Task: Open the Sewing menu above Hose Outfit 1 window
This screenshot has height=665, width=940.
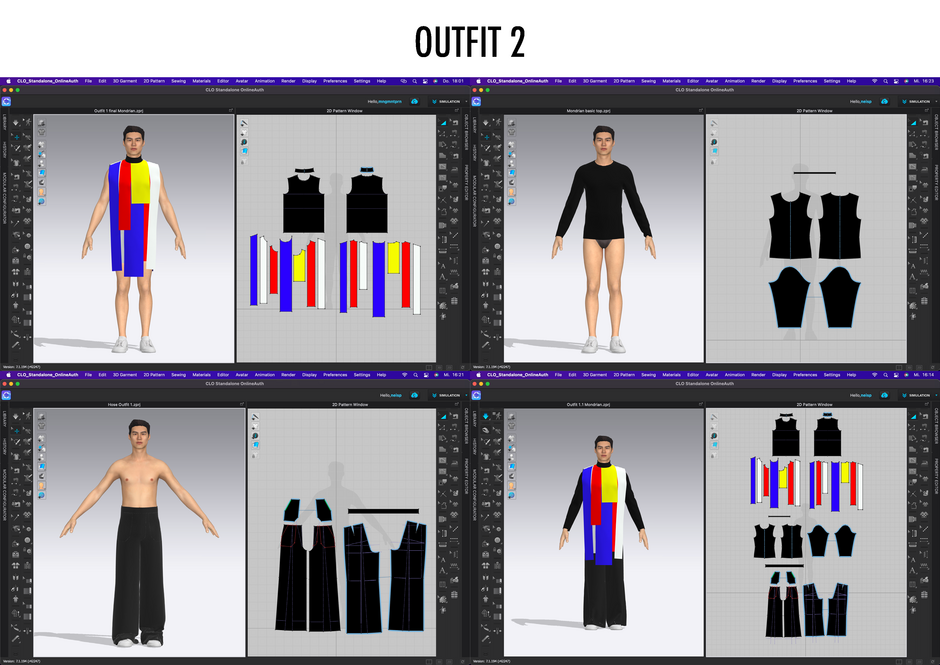Action: click(x=179, y=375)
